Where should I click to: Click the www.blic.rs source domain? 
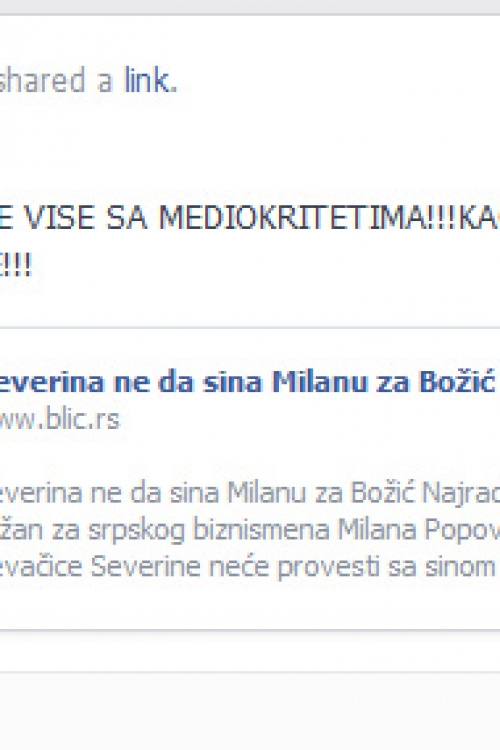point(59,419)
